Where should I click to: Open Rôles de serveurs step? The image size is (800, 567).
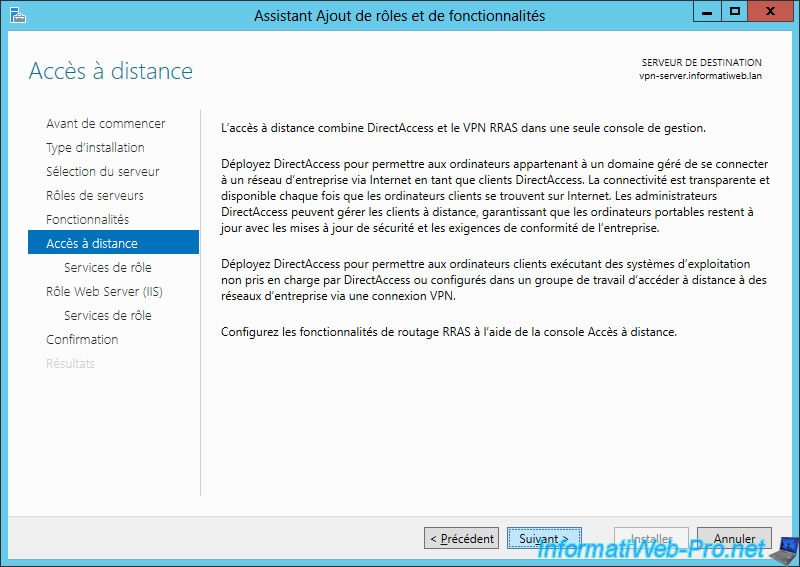[x=95, y=195]
